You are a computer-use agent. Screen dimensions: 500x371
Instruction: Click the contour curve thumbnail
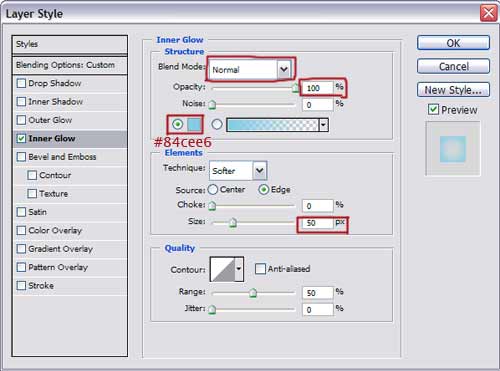tap(223, 269)
